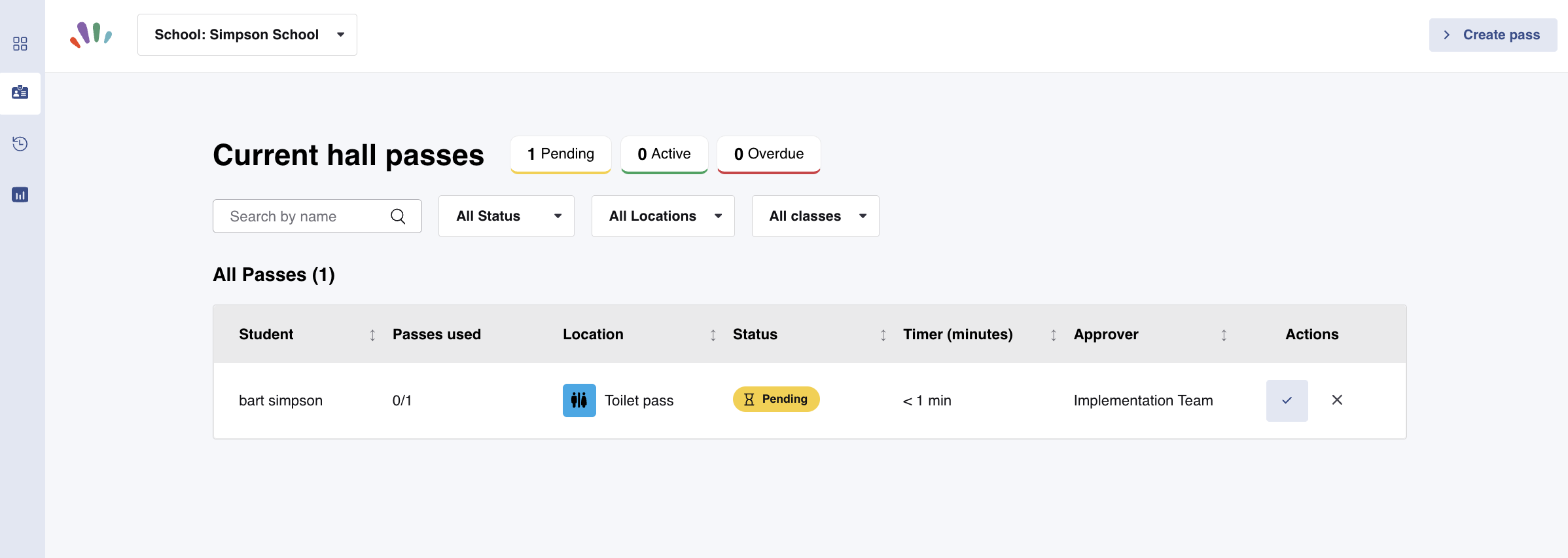Click the Actions column header
Screen dimensions: 1568x558
coord(1312,334)
